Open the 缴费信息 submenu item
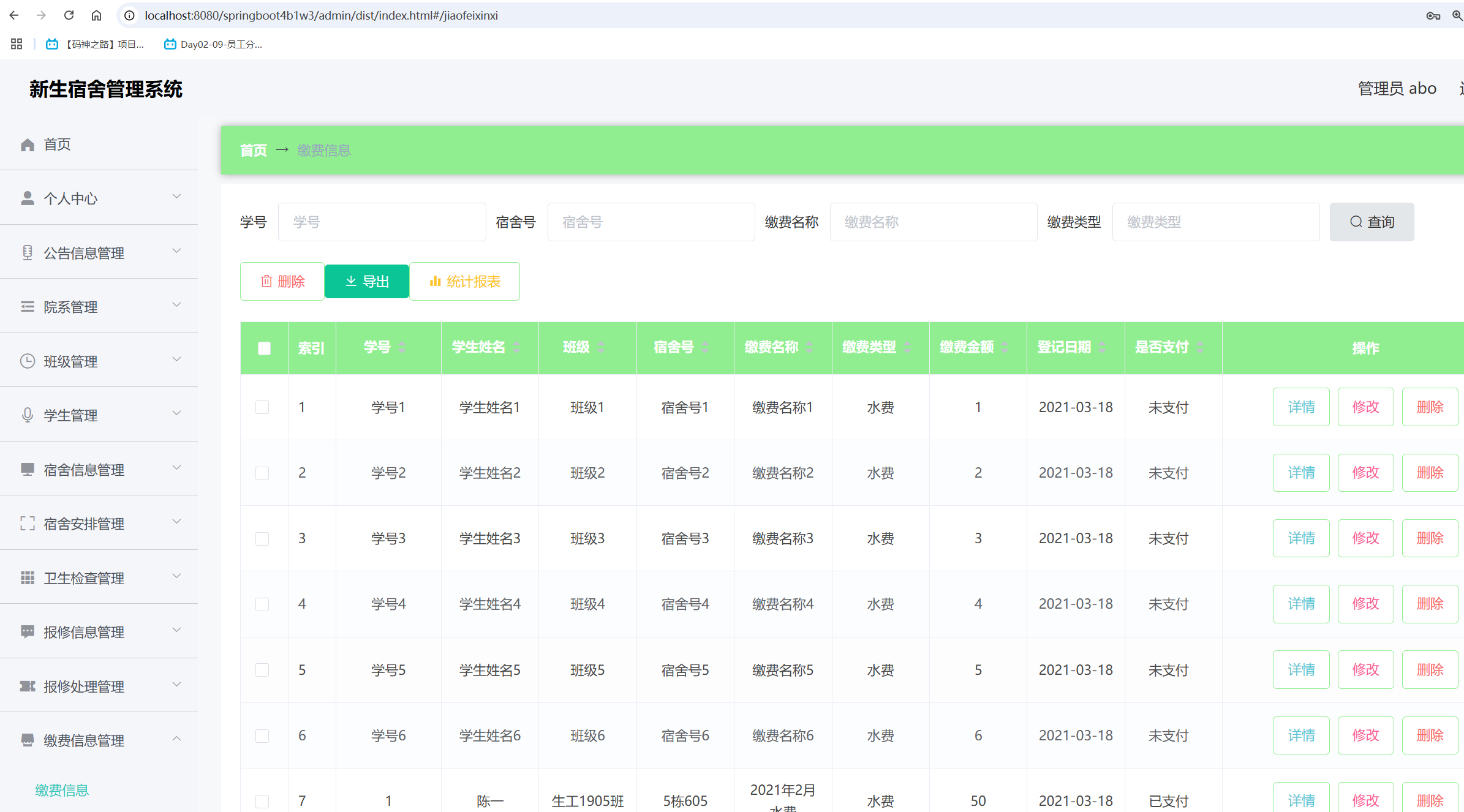The width and height of the screenshot is (1464, 812). (x=62, y=790)
